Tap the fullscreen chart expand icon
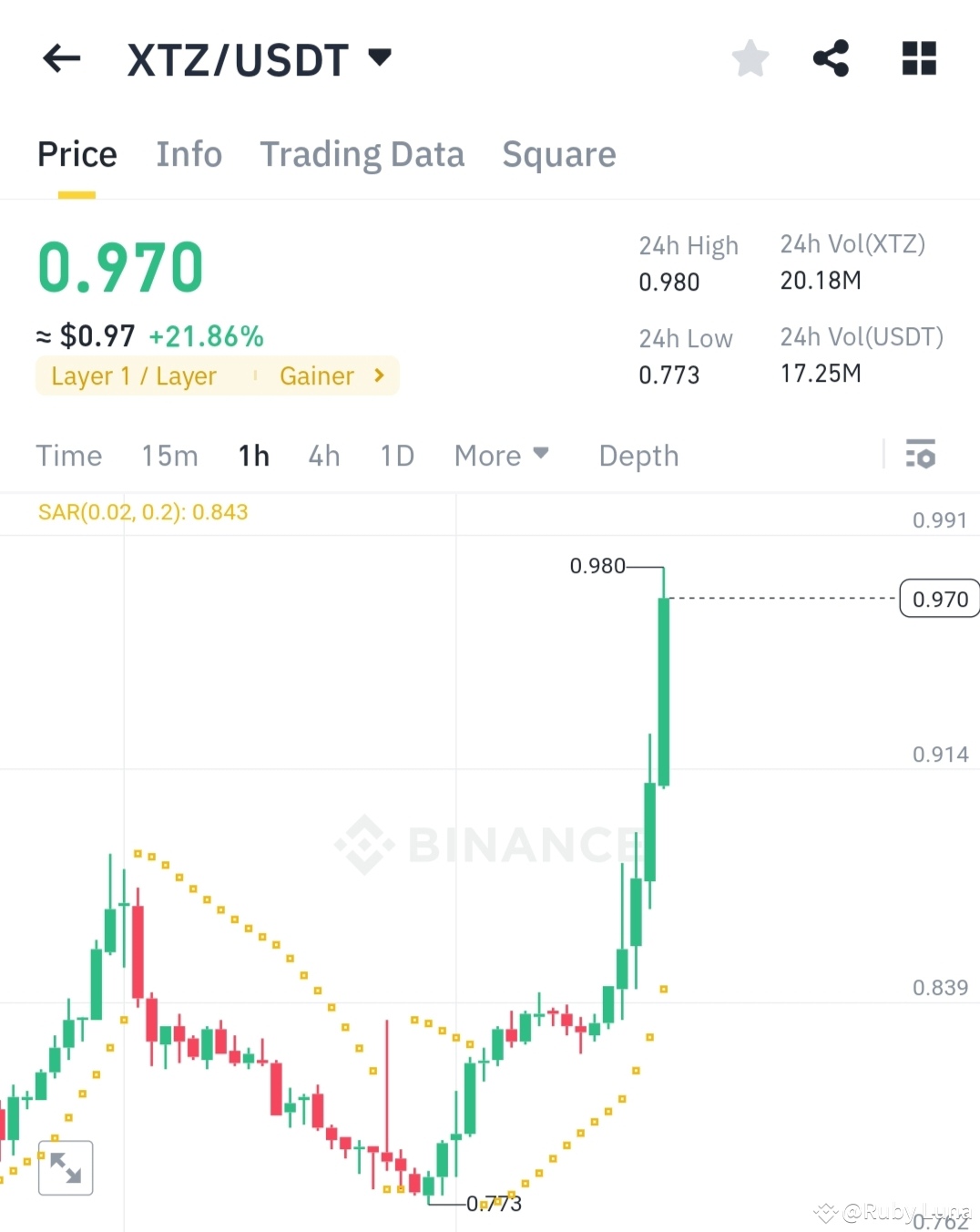Viewport: 980px width, 1232px height. [66, 1167]
